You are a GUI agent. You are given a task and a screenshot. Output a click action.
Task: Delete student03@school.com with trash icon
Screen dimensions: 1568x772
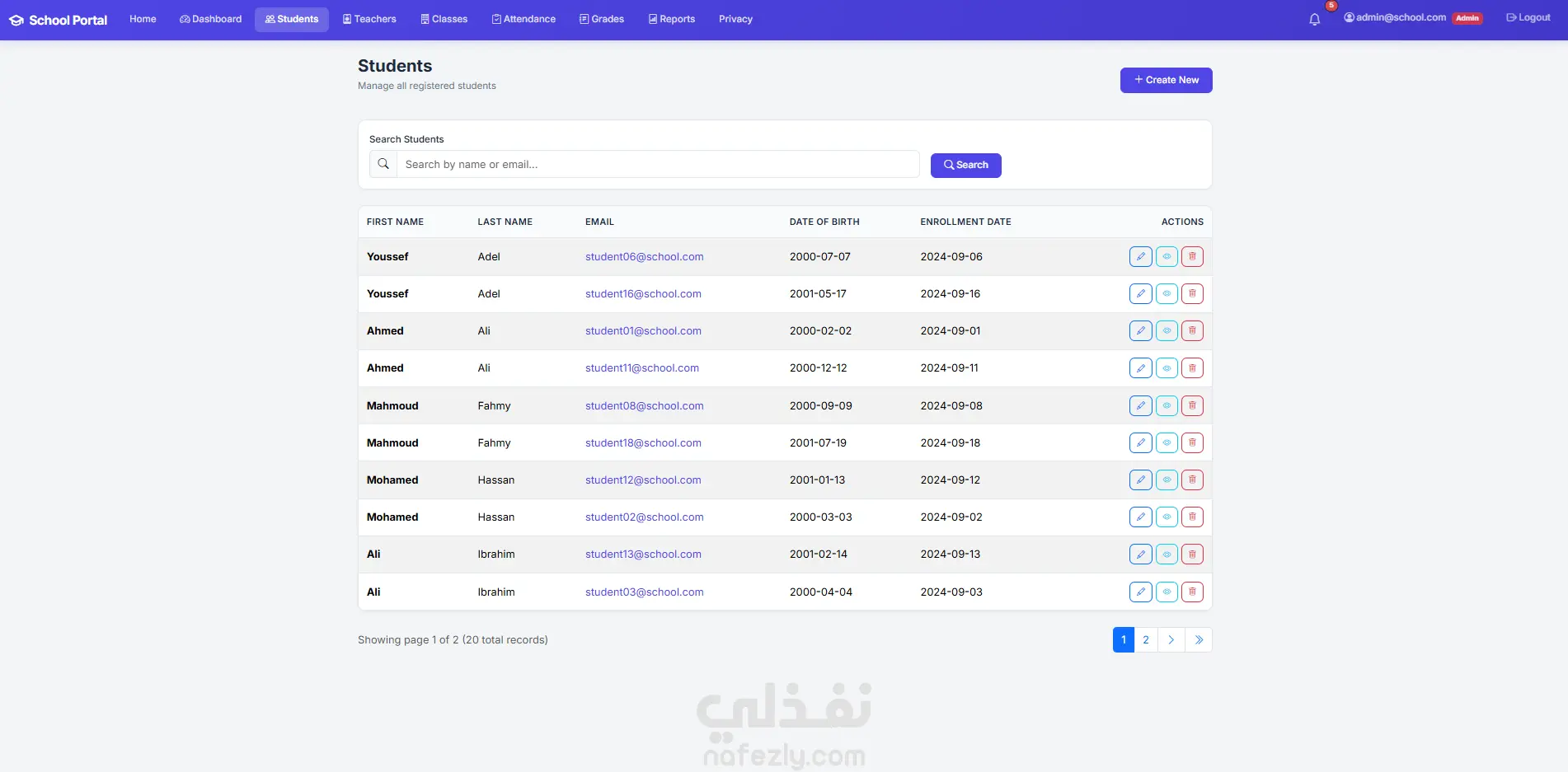(x=1192, y=592)
